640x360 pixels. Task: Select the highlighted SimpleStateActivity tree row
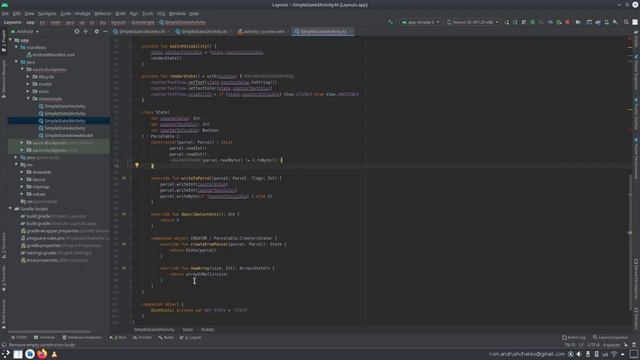[58, 121]
